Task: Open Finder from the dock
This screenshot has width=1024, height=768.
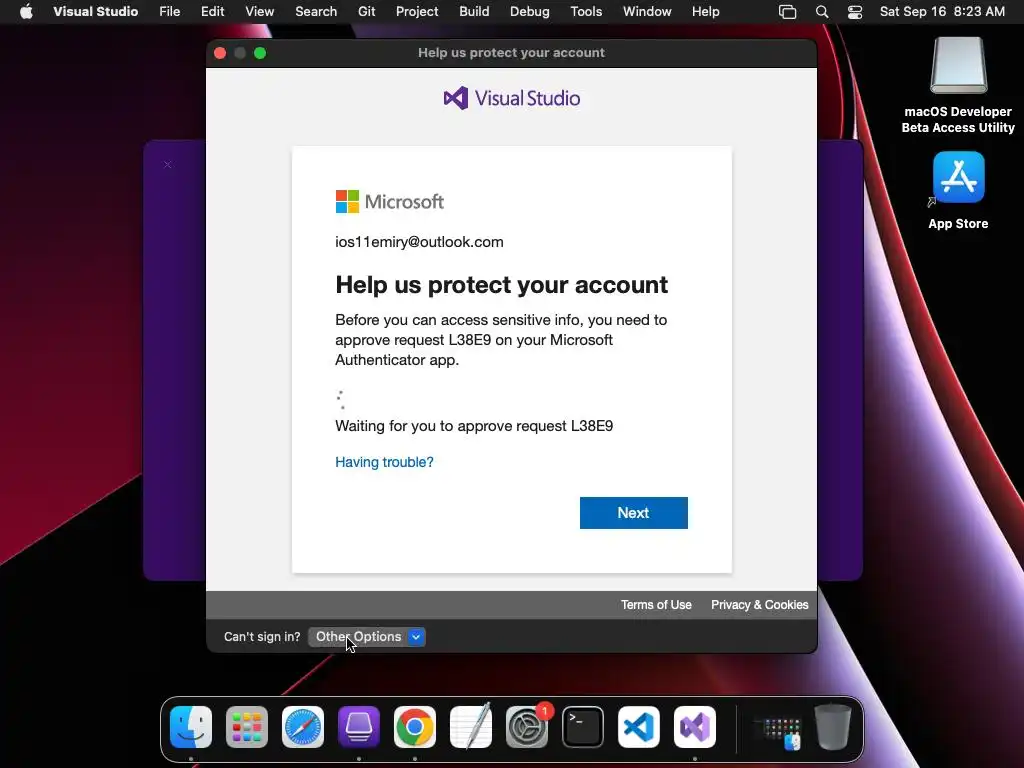Action: click(191, 727)
